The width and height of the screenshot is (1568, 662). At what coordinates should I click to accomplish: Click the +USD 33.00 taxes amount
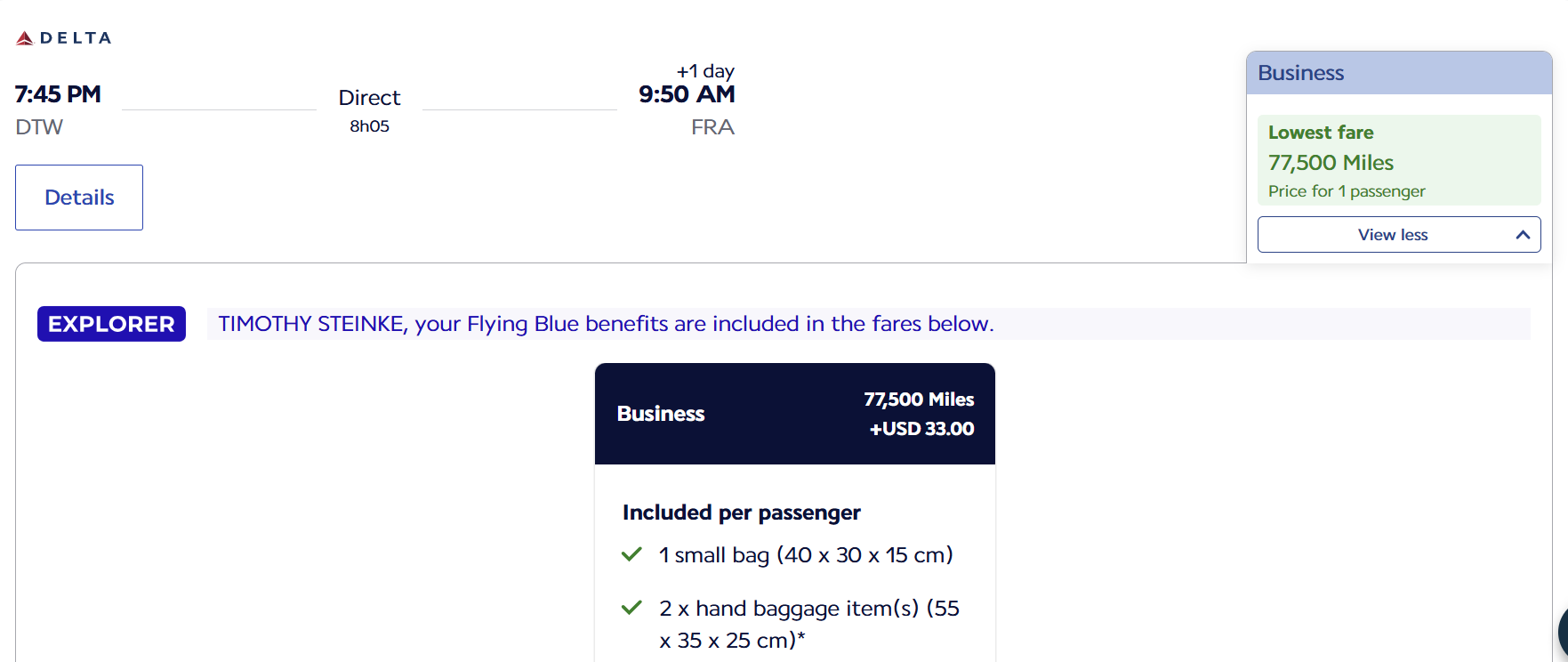[x=921, y=429]
